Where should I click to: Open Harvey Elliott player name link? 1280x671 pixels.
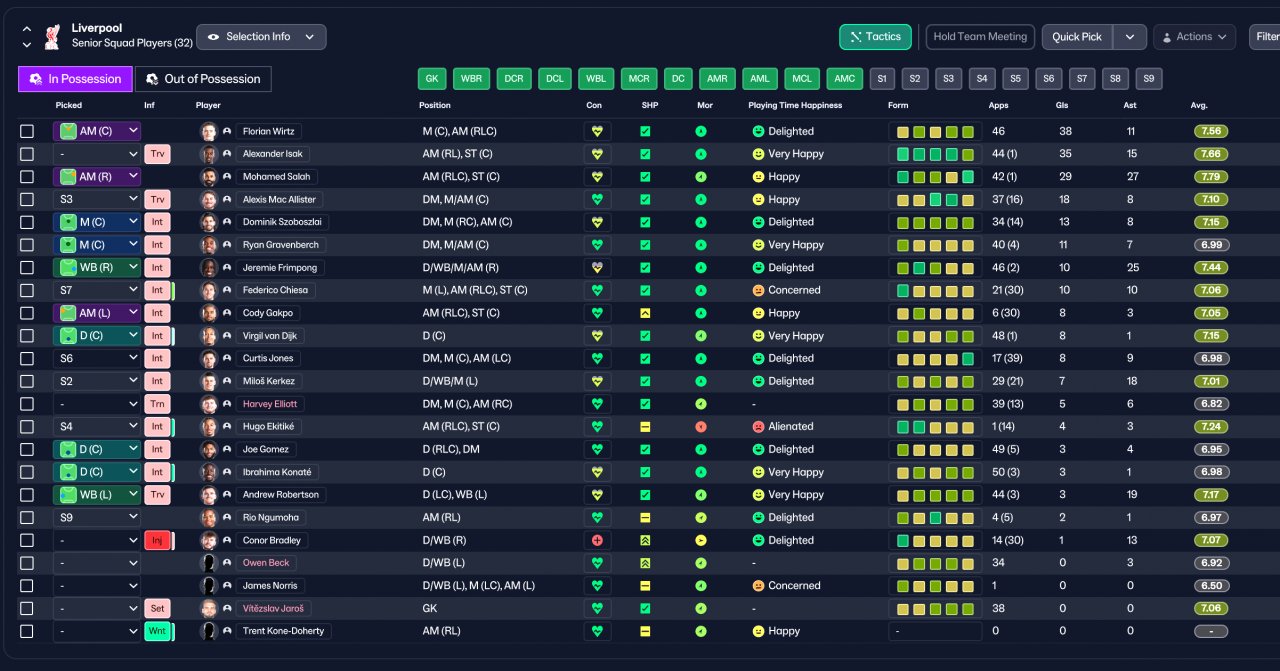pyautogui.click(x=270, y=404)
